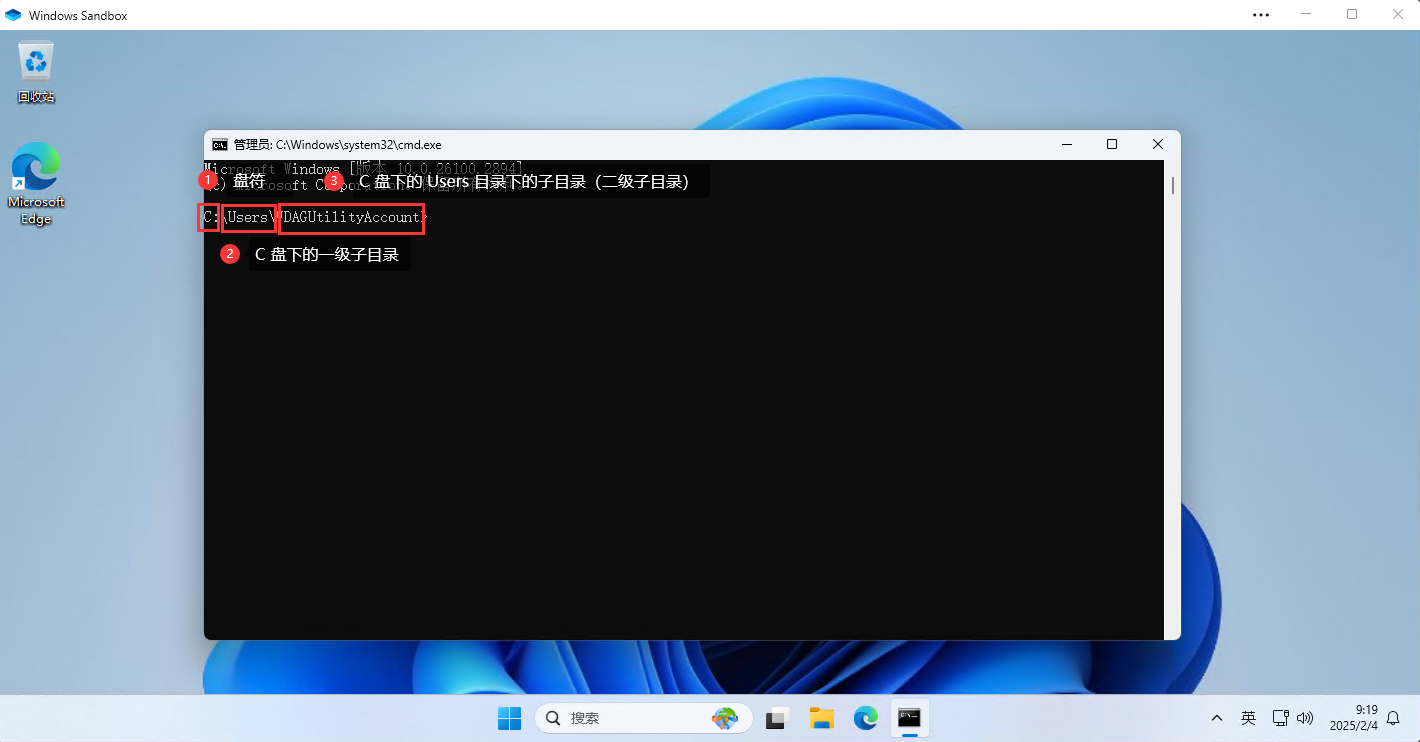Open the network status tray icon
Image resolution: width=1420 pixels, height=742 pixels.
(1280, 718)
